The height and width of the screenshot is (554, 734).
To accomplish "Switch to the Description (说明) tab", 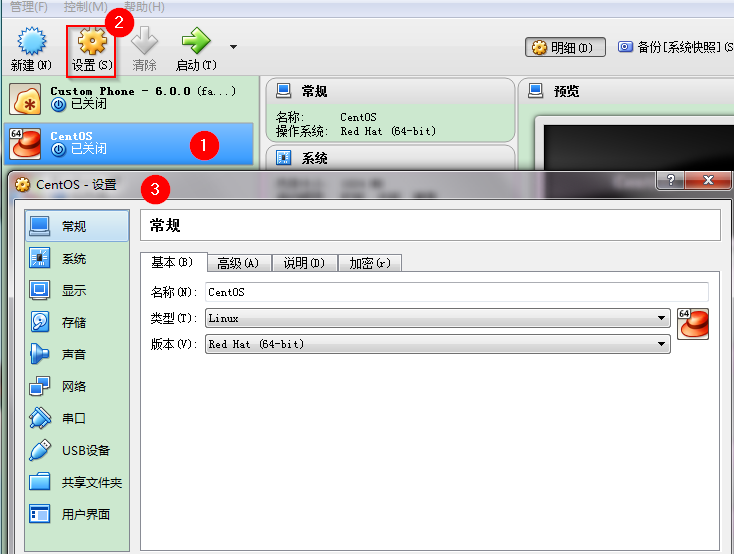I will pyautogui.click(x=304, y=263).
